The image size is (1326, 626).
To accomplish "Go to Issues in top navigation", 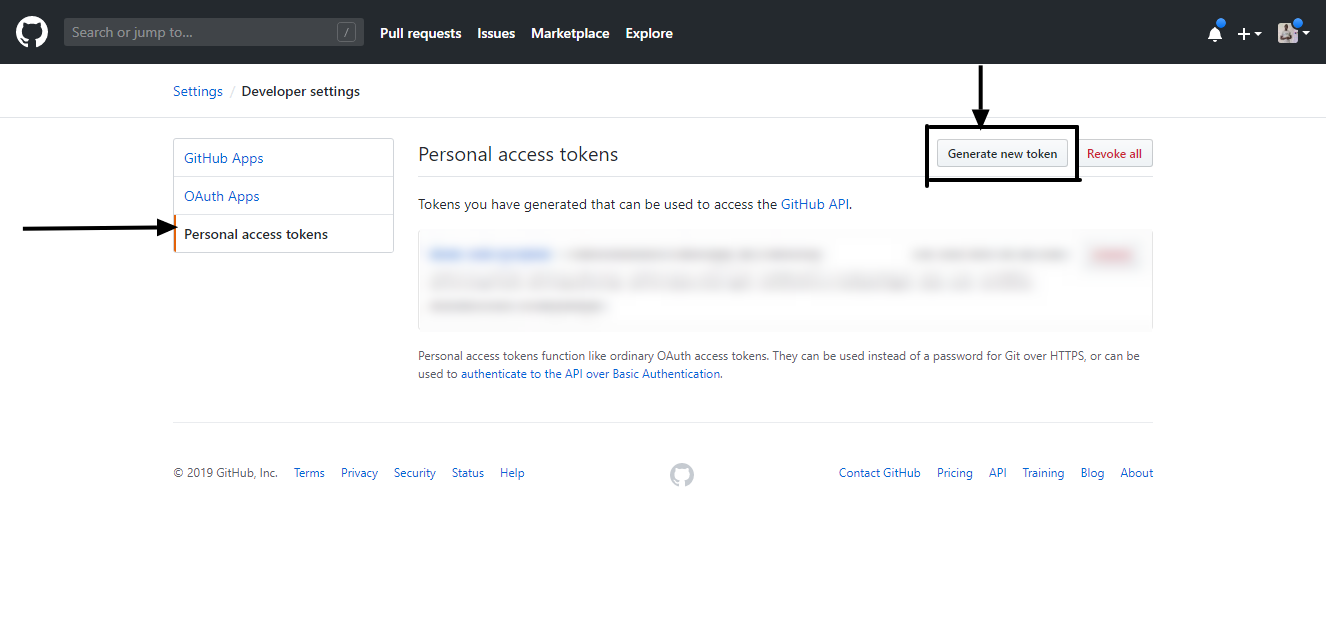I will pos(496,33).
